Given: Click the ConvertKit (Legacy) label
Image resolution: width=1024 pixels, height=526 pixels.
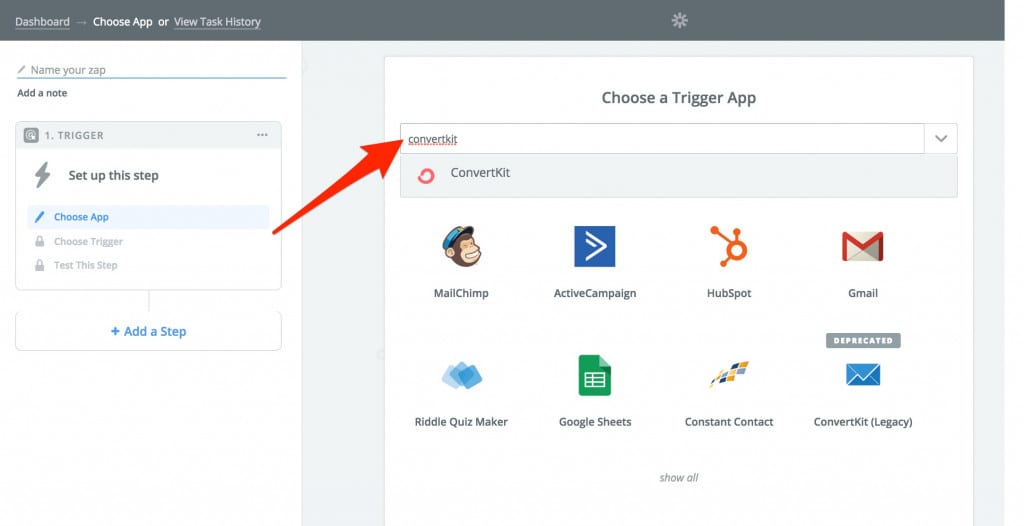Looking at the screenshot, I should [x=863, y=422].
